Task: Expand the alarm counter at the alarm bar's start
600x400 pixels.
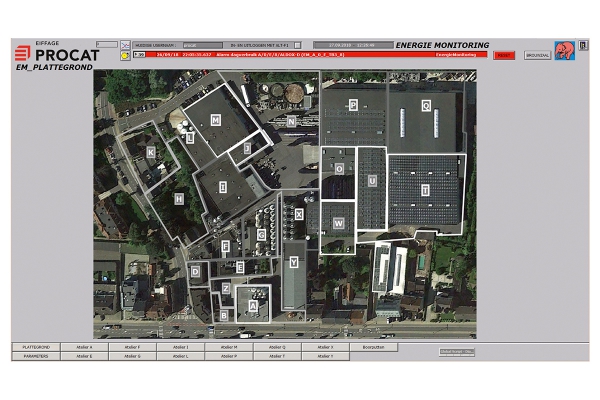Action: coord(139,55)
